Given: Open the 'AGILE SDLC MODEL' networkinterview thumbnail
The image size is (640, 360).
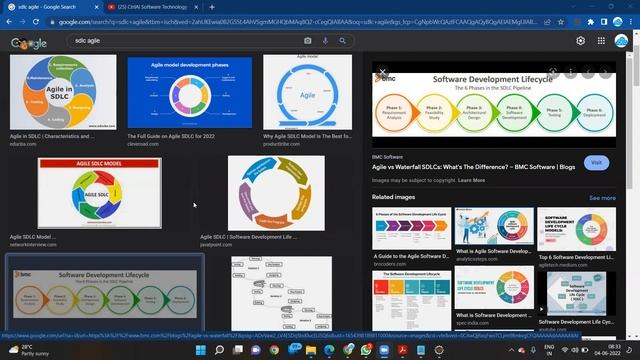Looking at the screenshot, I should [100, 193].
